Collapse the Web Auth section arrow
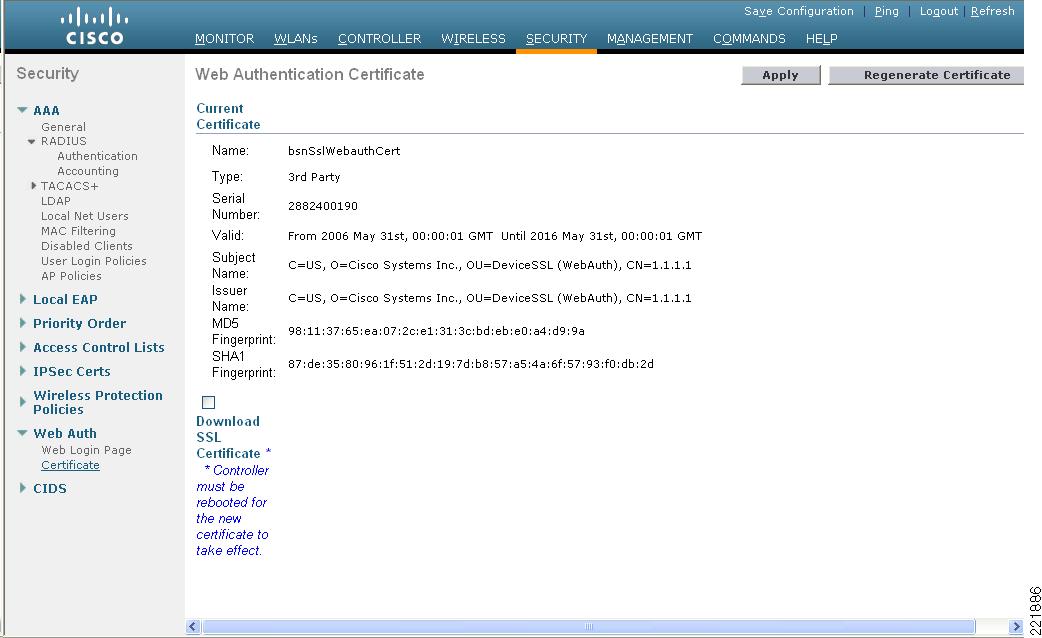This screenshot has width=1042, height=638. click(x=22, y=433)
